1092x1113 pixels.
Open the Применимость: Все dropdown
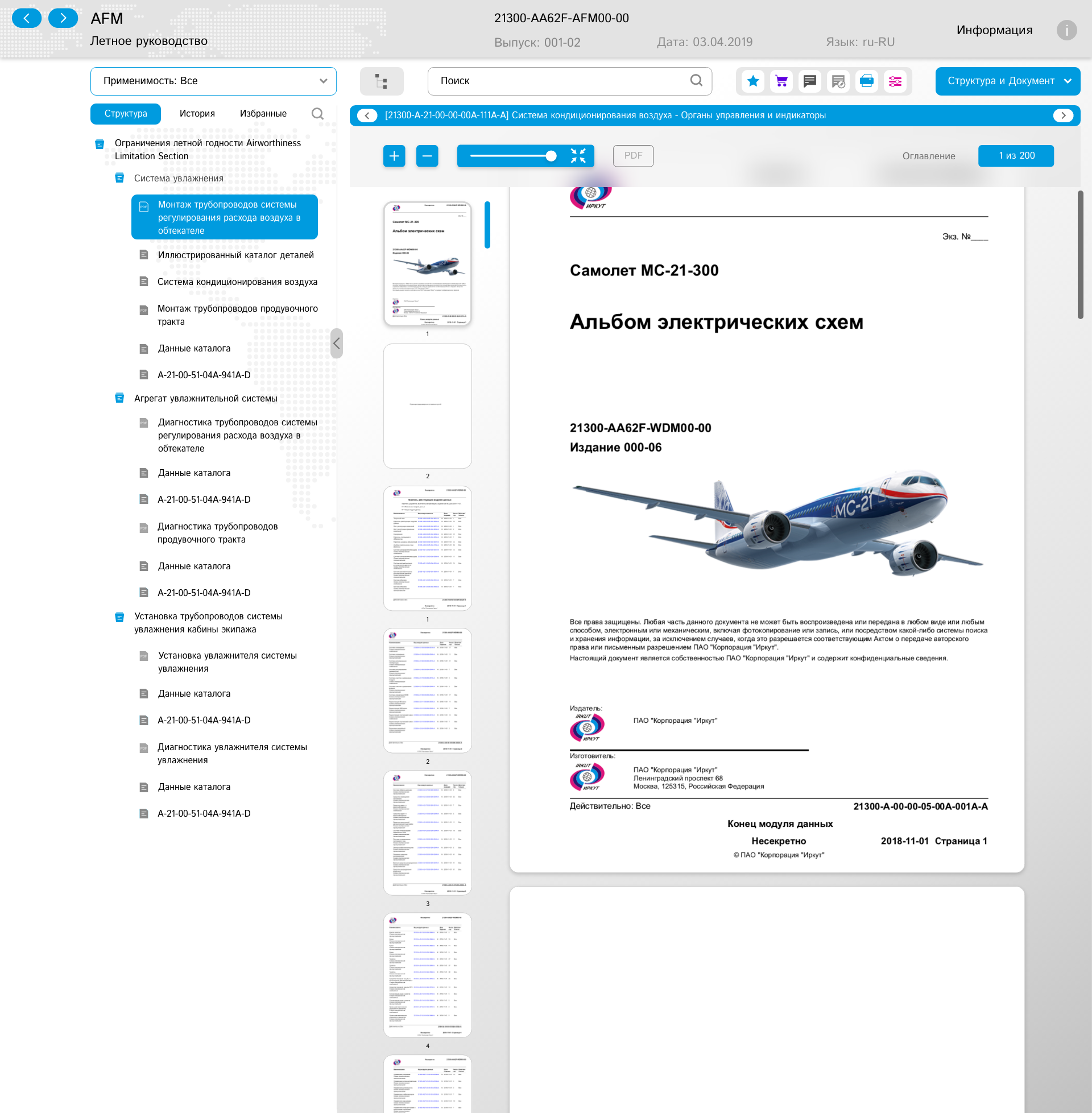pyautogui.click(x=213, y=81)
